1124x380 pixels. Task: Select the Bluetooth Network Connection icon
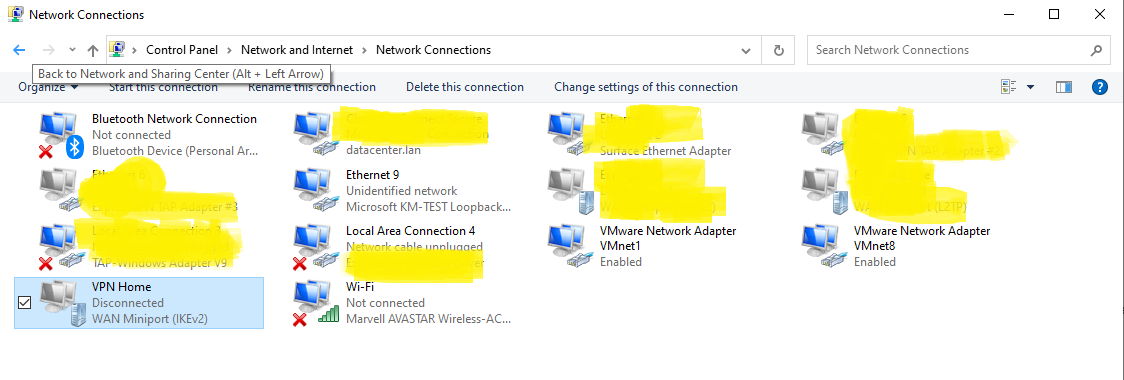61,135
